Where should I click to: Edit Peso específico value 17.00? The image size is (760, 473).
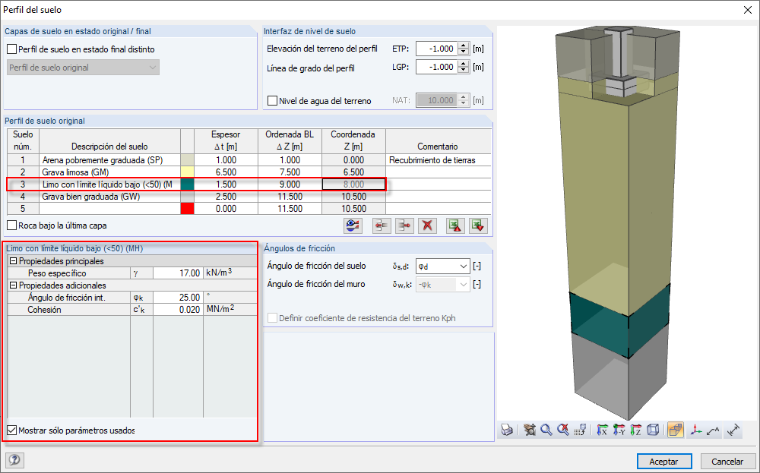tap(178, 273)
